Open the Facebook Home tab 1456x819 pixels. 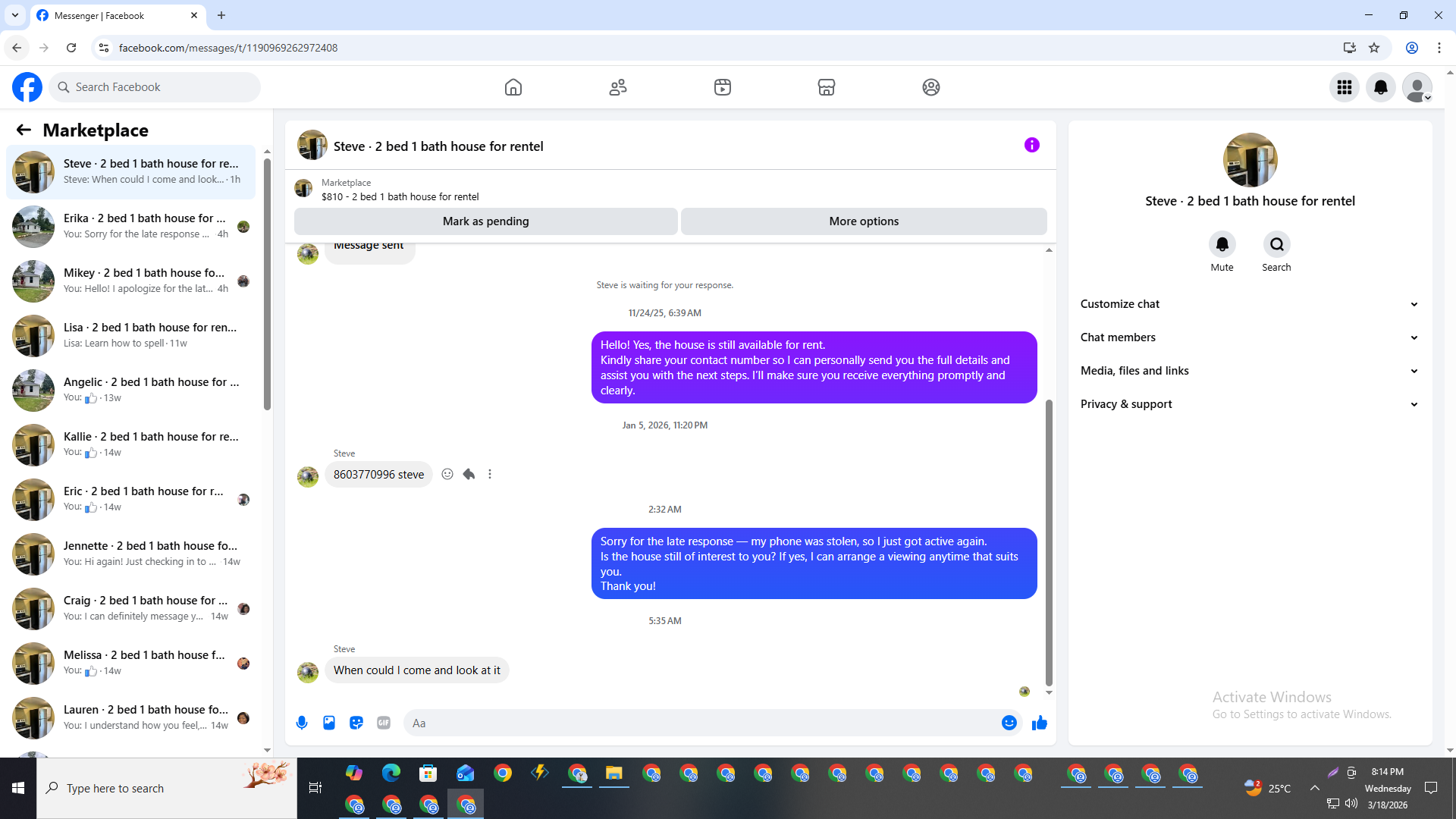tap(513, 87)
